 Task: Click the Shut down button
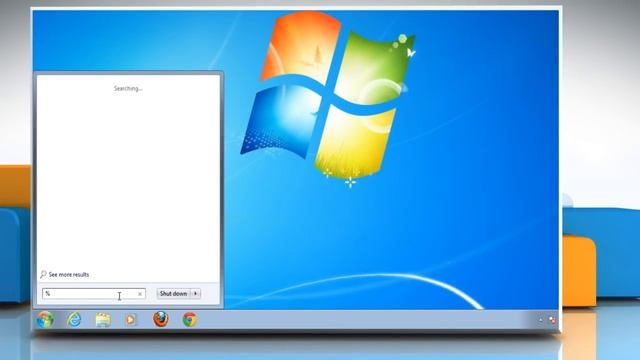173,293
